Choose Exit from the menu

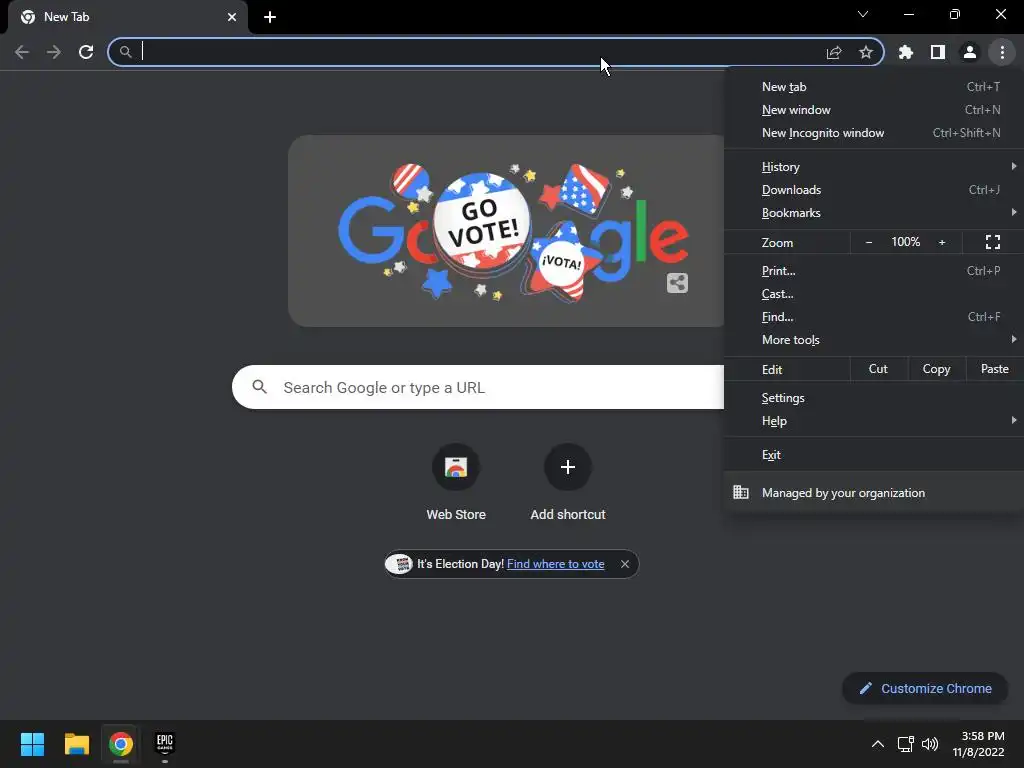874,455
